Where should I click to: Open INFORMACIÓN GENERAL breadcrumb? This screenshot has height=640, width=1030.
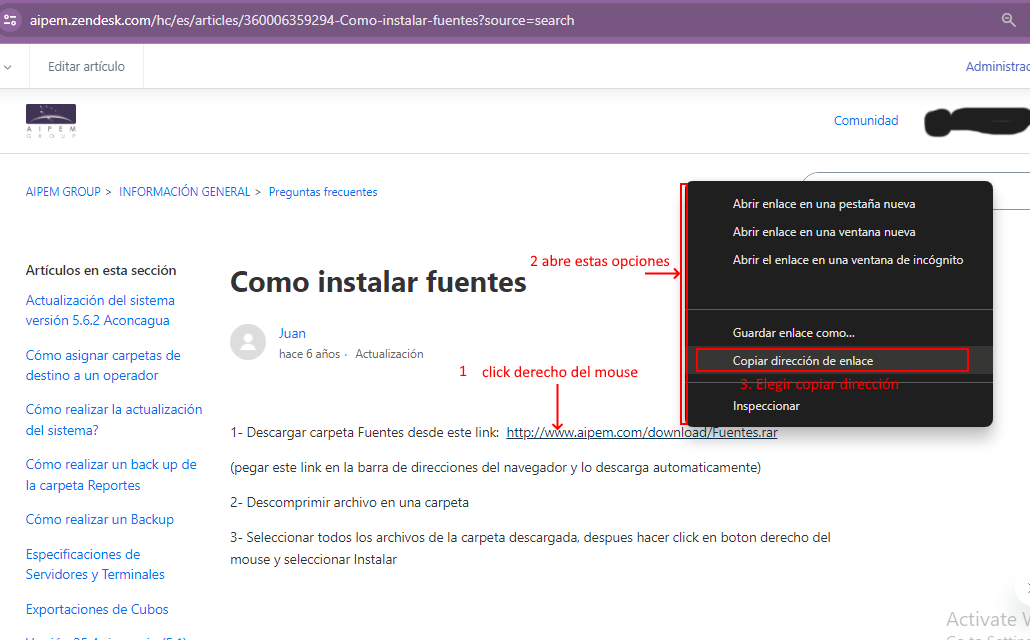click(185, 192)
